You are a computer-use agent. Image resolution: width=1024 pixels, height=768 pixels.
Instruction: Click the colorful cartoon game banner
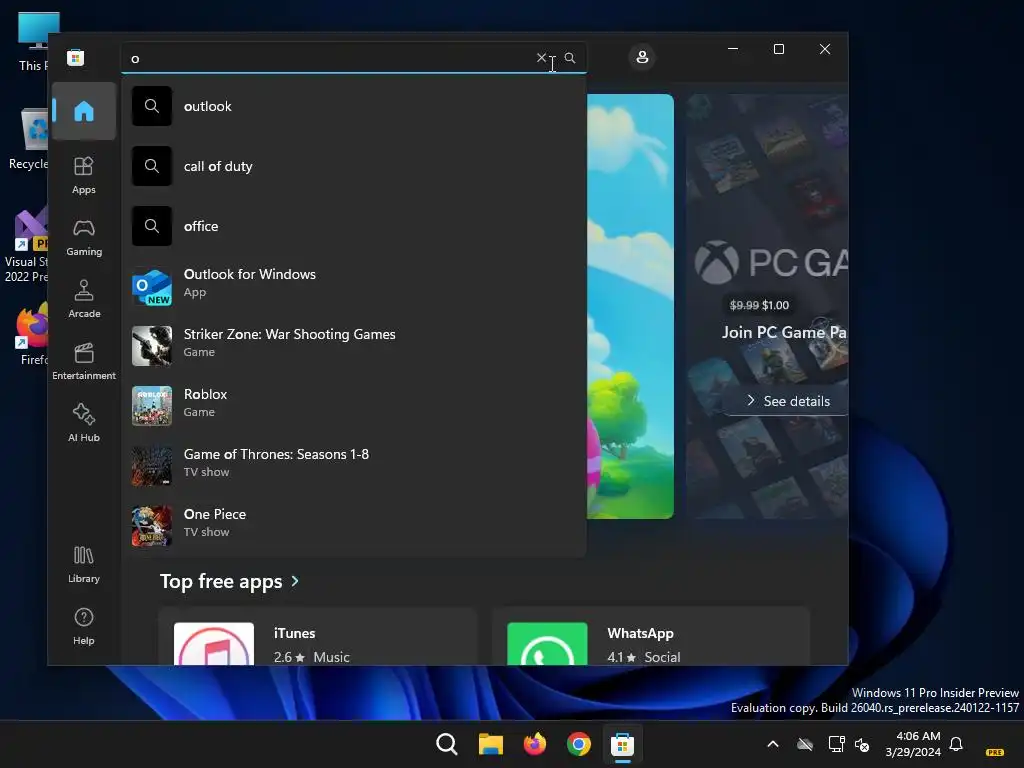click(630, 306)
